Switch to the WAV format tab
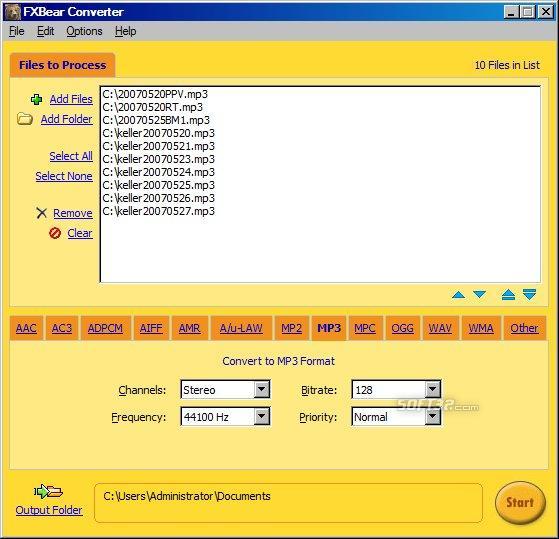The width and height of the screenshot is (559, 539). point(441,328)
